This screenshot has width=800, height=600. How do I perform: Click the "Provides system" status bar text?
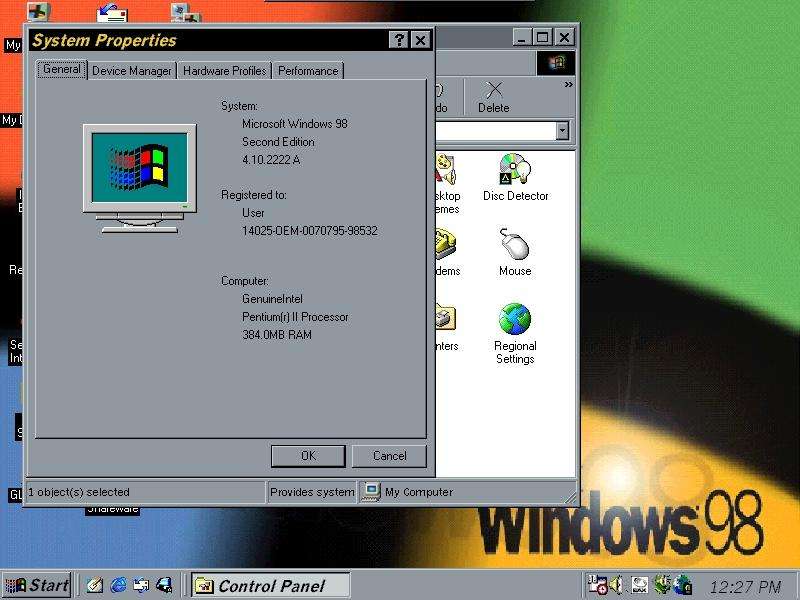click(x=312, y=492)
